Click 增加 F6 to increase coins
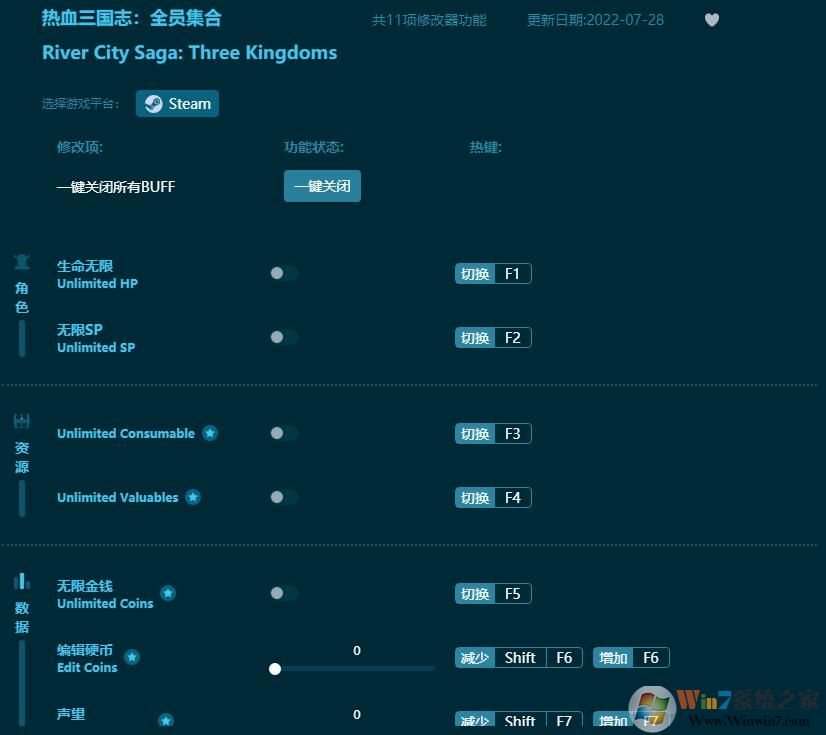Viewport: 826px width, 735px height. pos(631,657)
